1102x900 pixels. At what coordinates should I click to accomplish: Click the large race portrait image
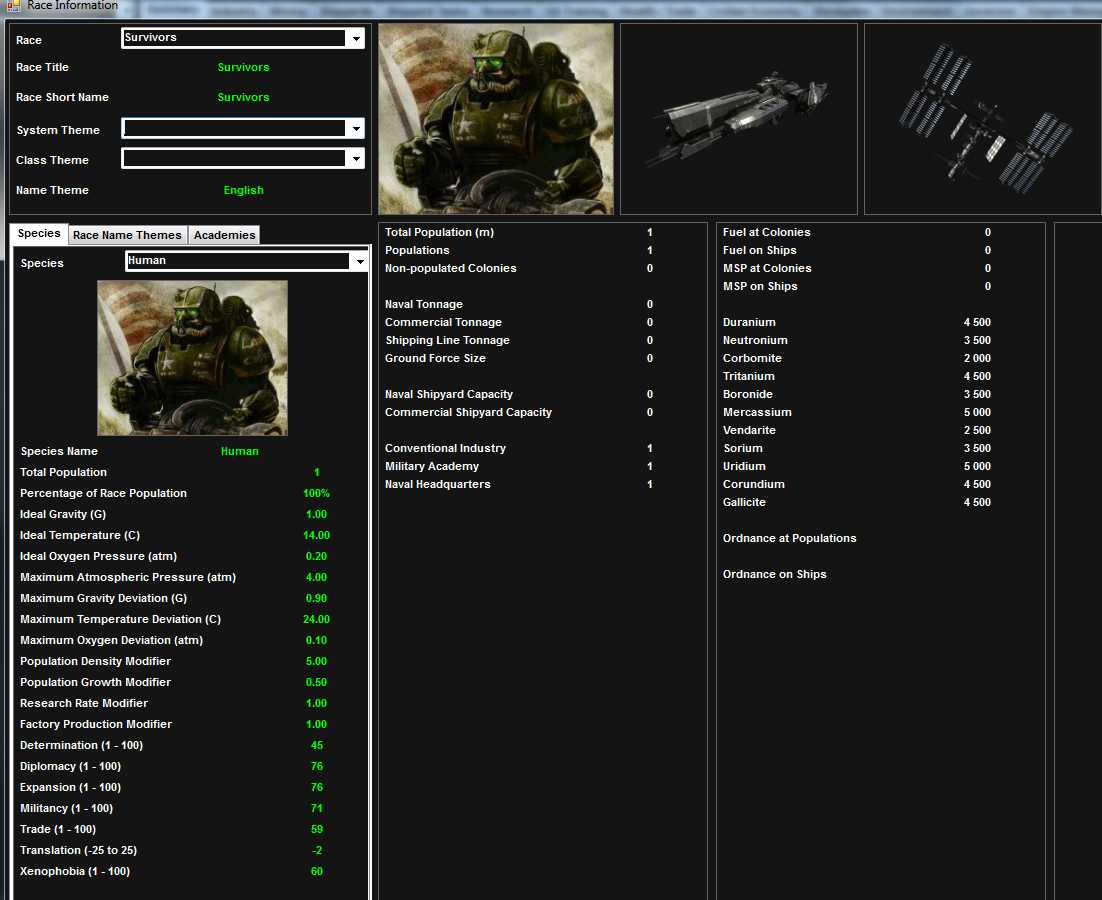tap(496, 119)
